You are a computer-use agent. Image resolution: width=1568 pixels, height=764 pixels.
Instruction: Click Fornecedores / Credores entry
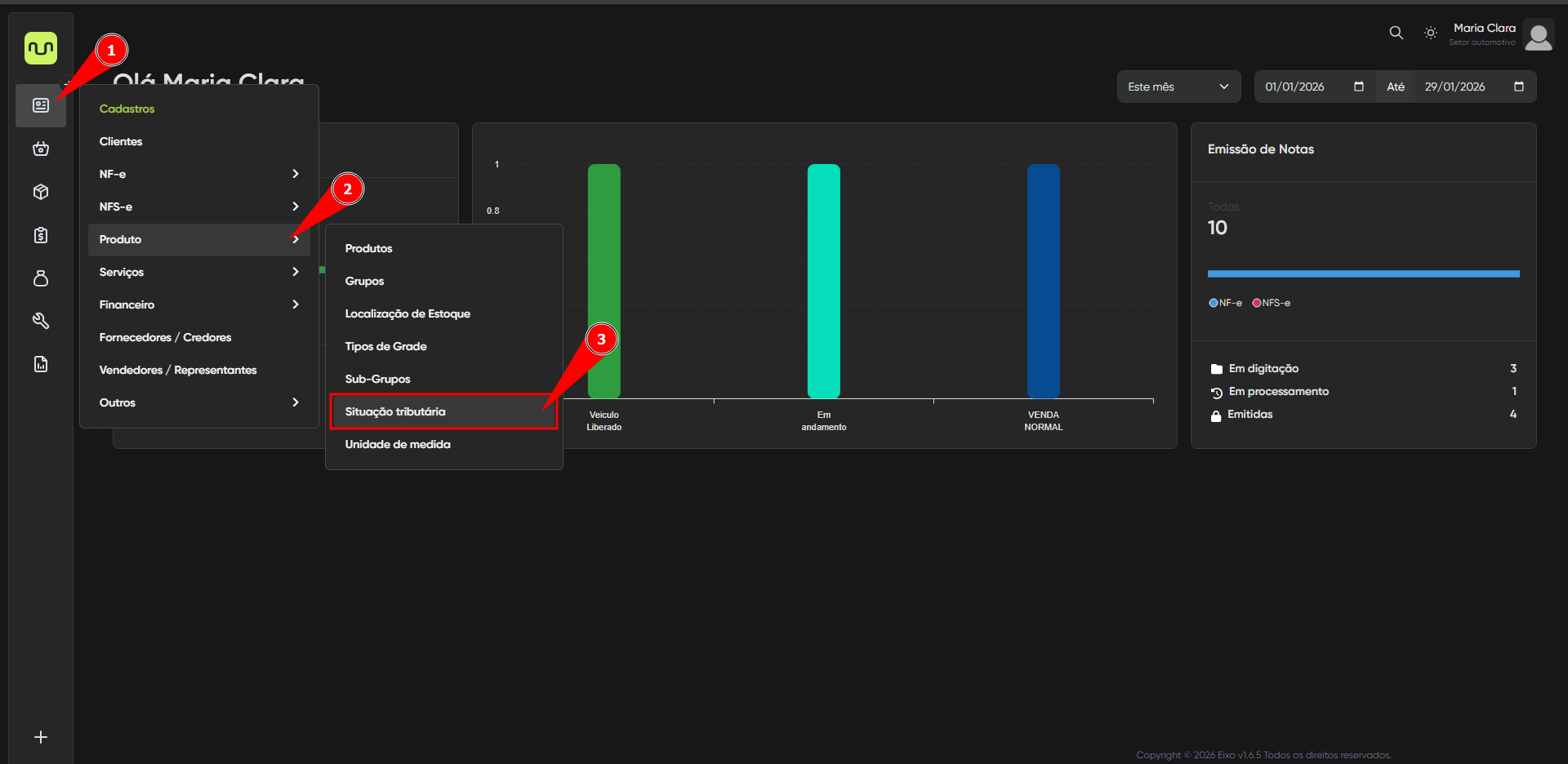[165, 337]
